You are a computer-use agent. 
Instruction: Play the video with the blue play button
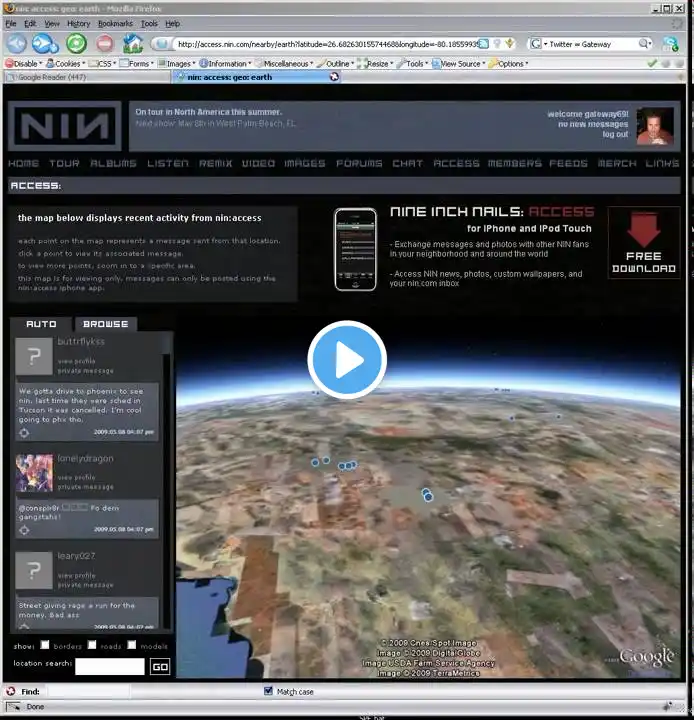pos(347,360)
